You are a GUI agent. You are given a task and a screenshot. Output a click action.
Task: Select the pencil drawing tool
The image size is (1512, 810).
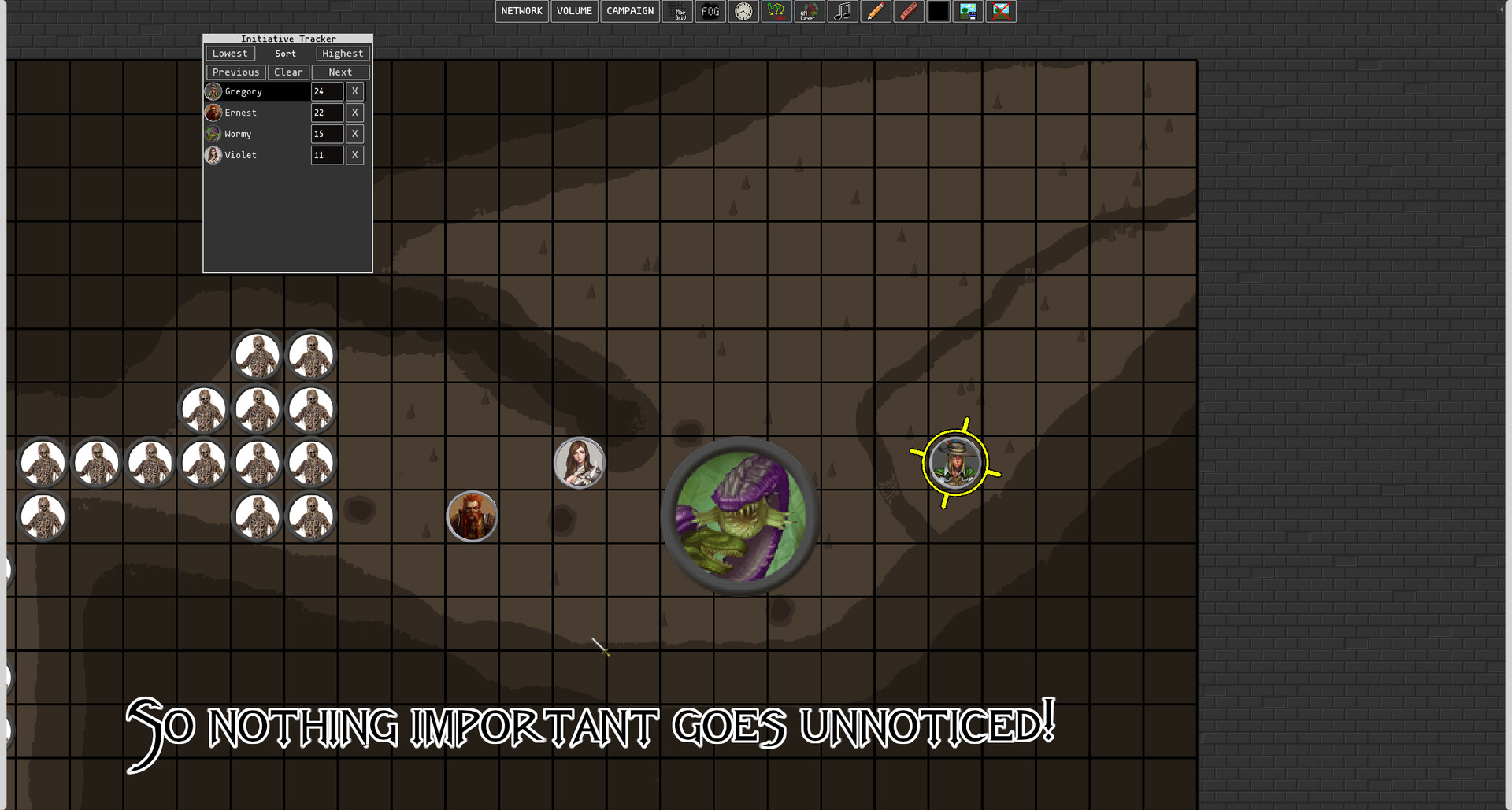click(875, 12)
